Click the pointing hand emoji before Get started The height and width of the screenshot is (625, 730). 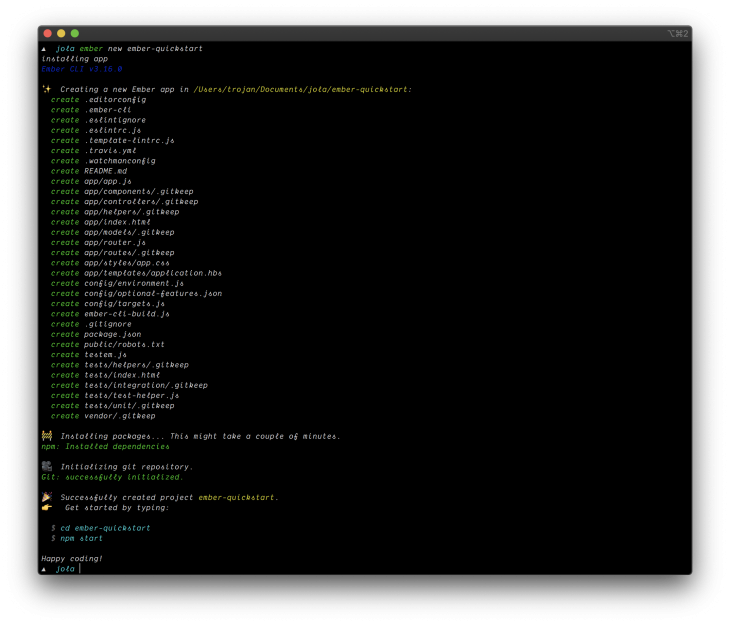pos(47,507)
